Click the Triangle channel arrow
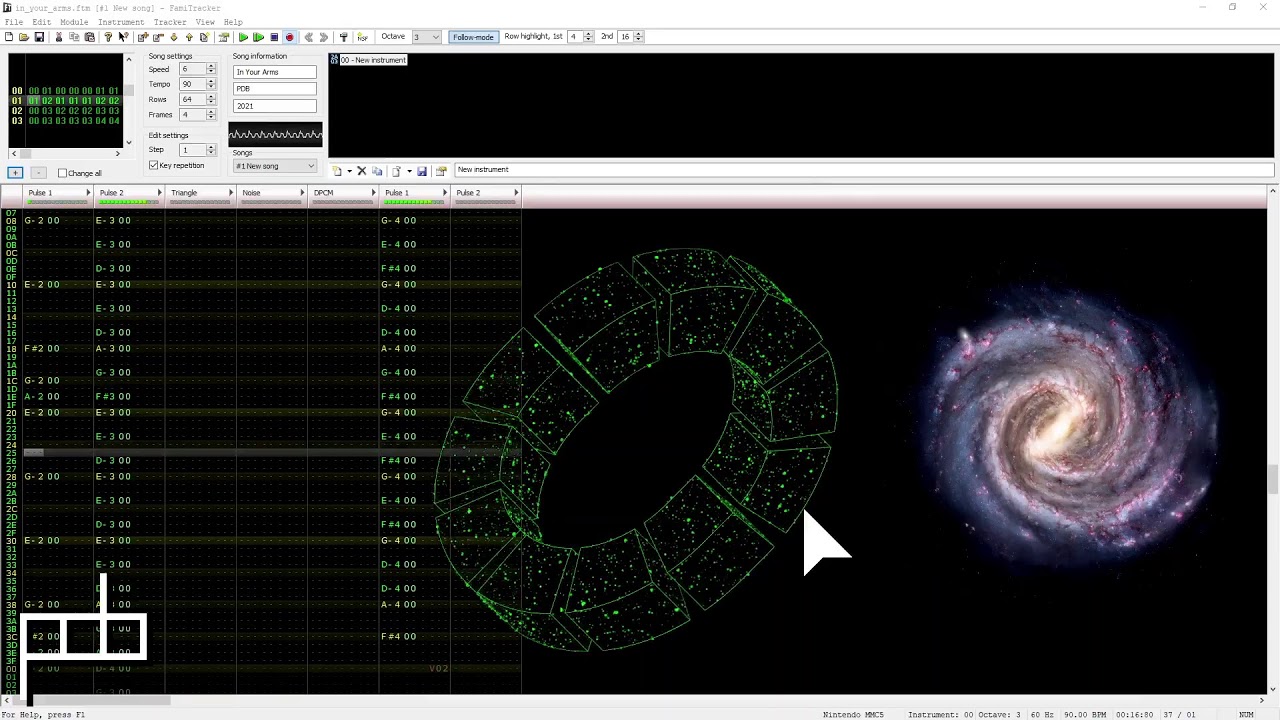1280x720 pixels. [x=231, y=193]
